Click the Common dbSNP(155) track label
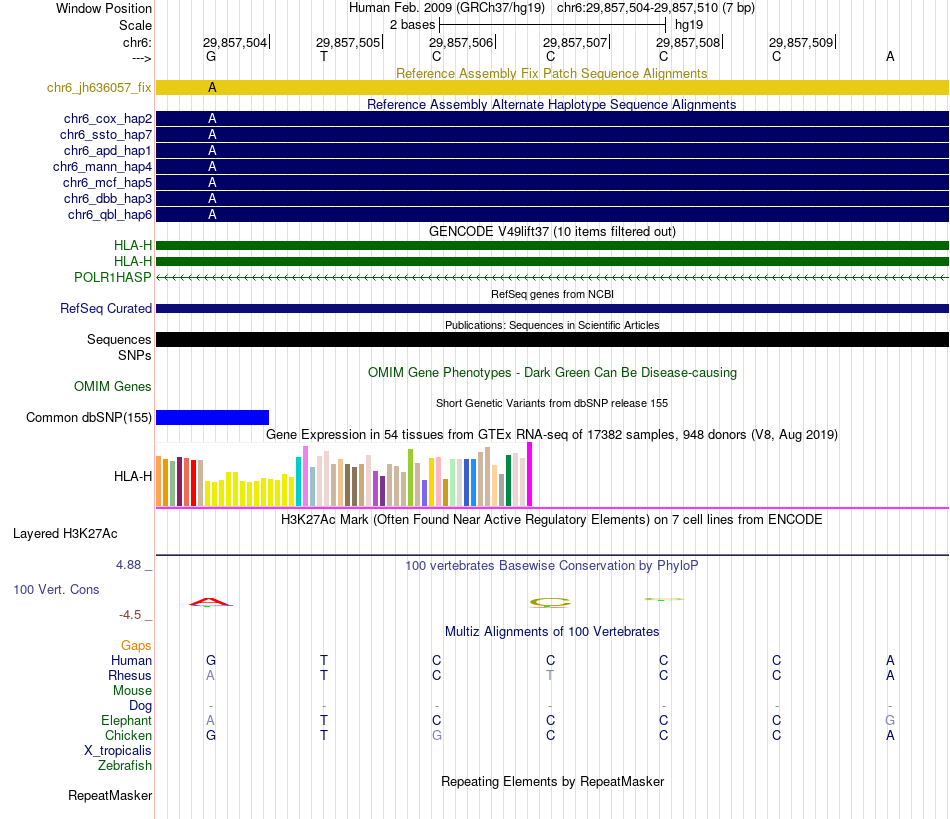 coord(89,417)
